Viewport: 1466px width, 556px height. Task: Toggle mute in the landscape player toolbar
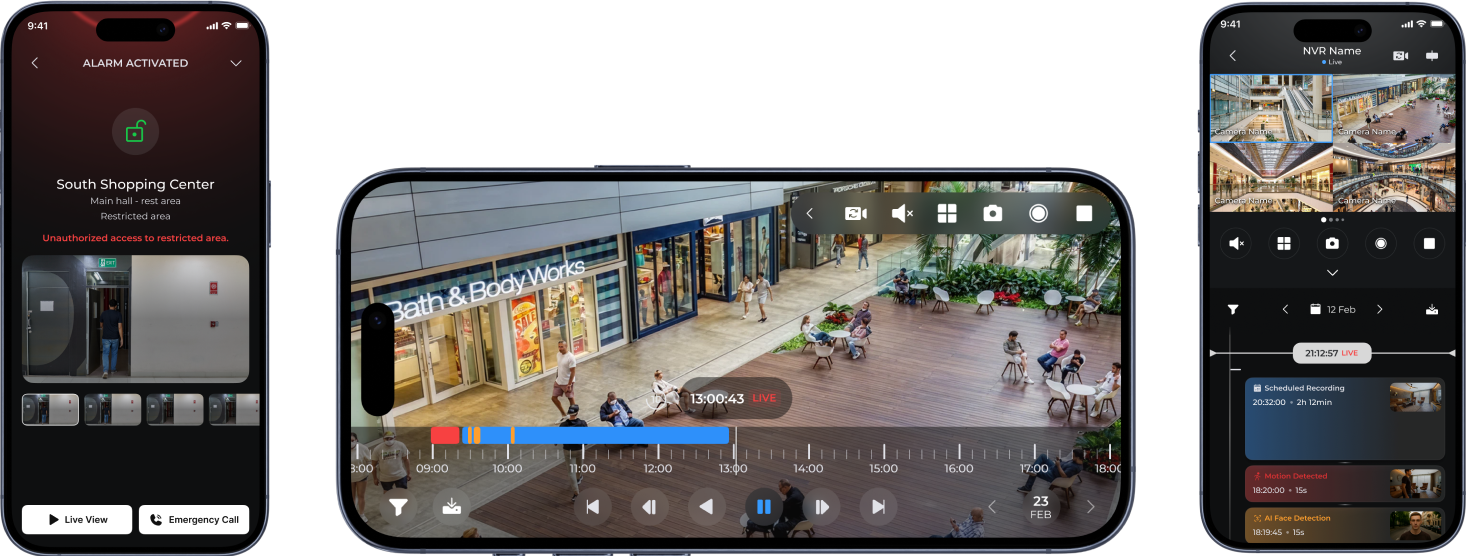(901, 213)
